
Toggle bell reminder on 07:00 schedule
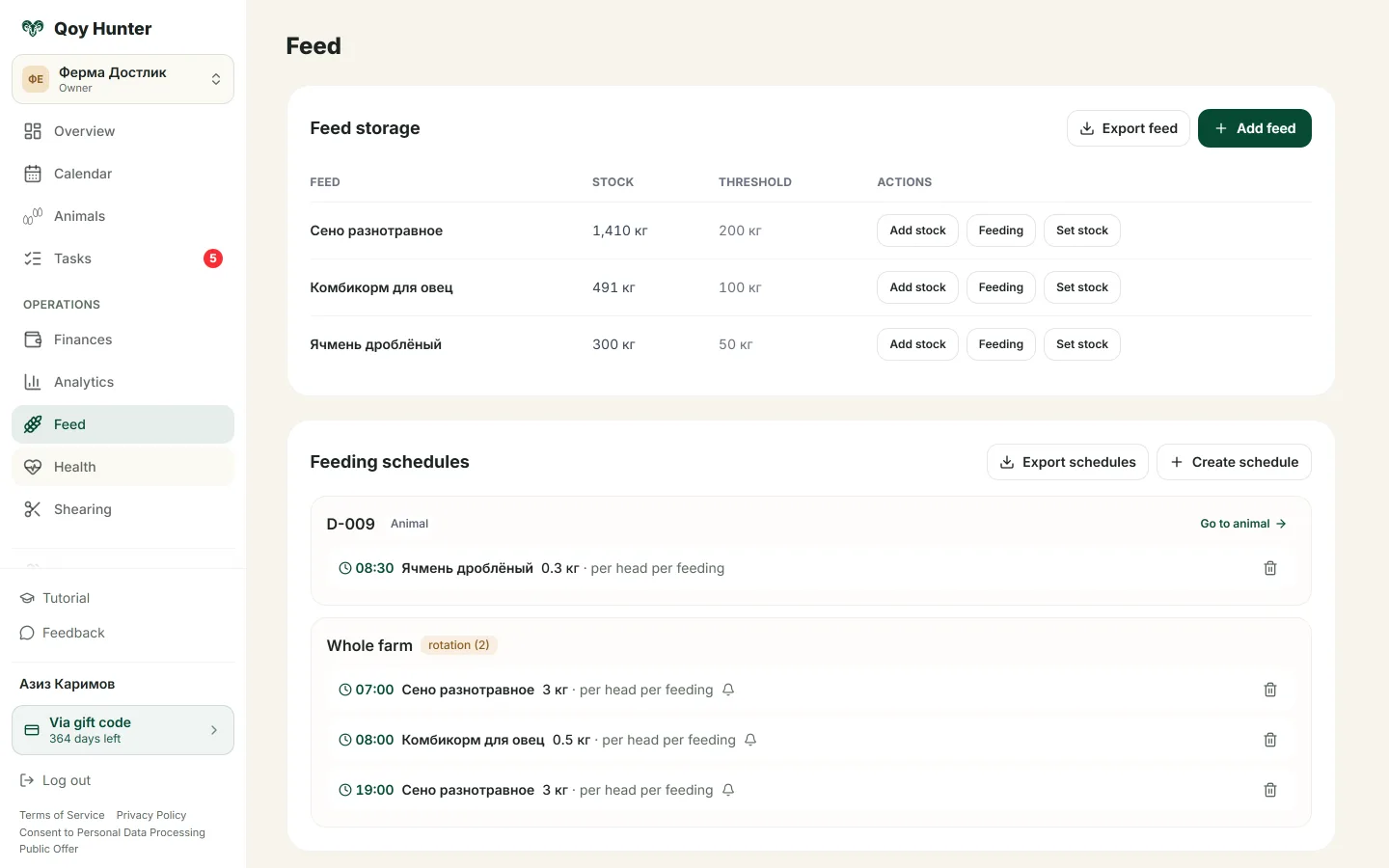(x=728, y=690)
